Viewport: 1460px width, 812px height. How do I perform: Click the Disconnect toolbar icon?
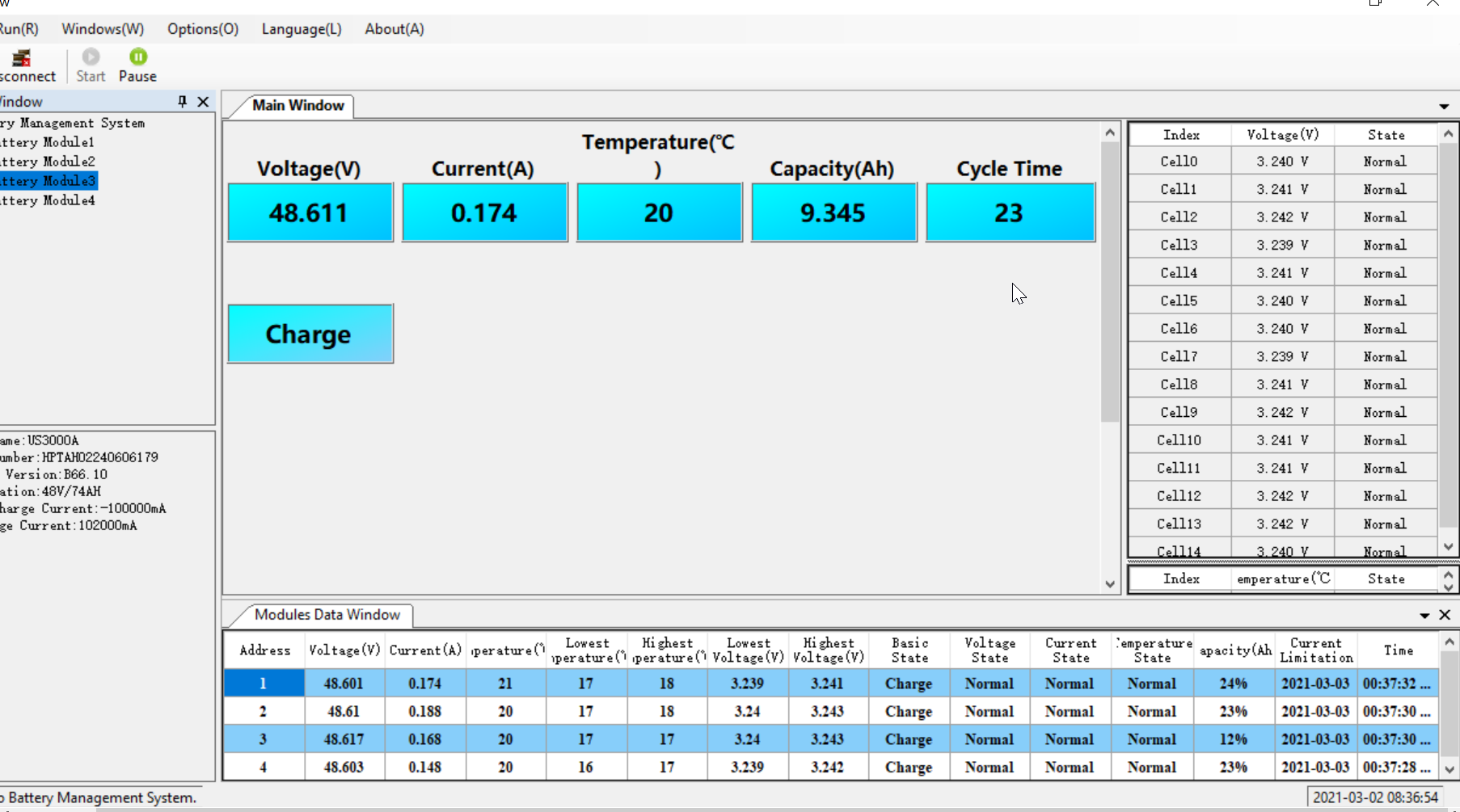coord(21,59)
